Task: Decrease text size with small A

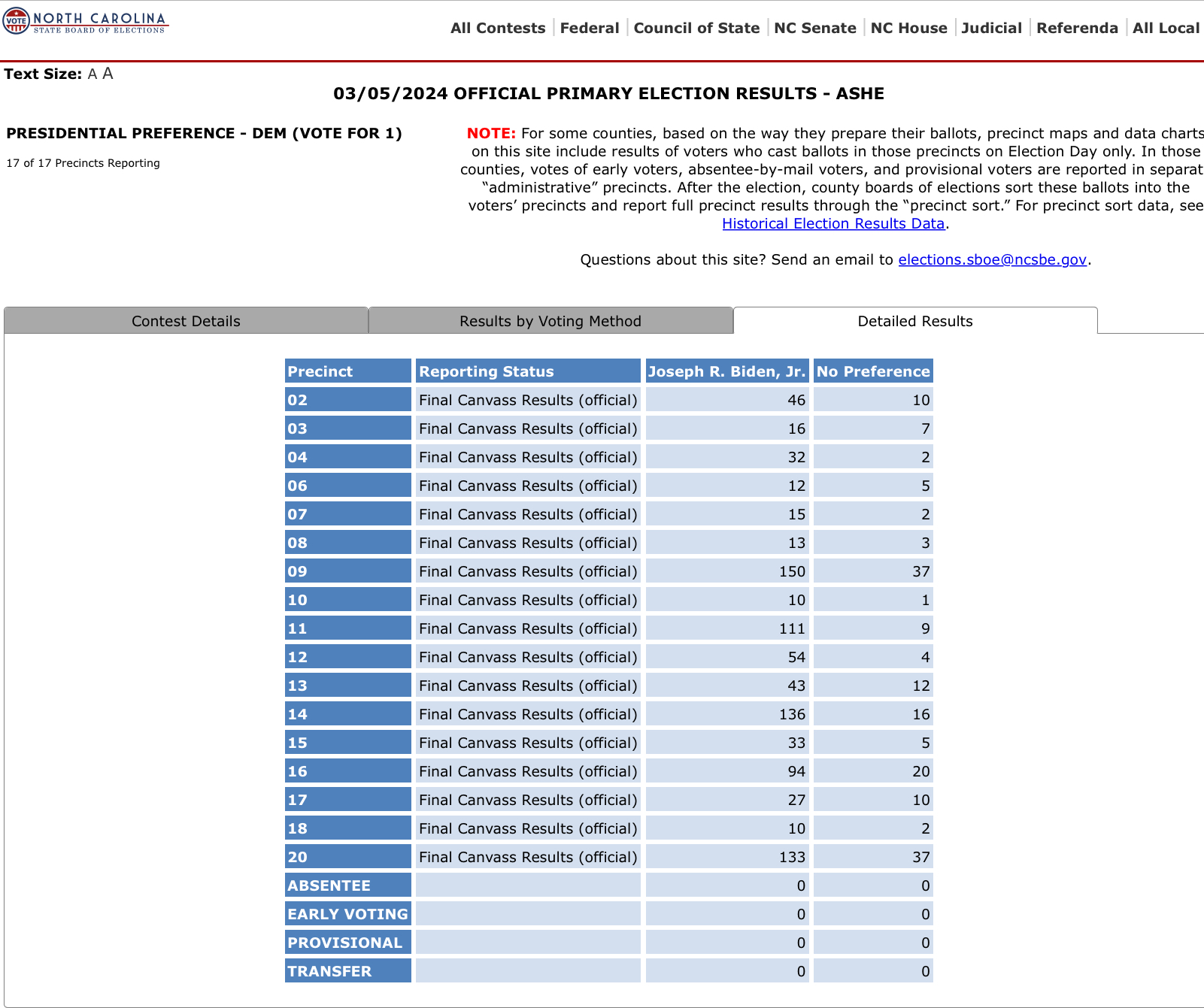Action: click(92, 74)
